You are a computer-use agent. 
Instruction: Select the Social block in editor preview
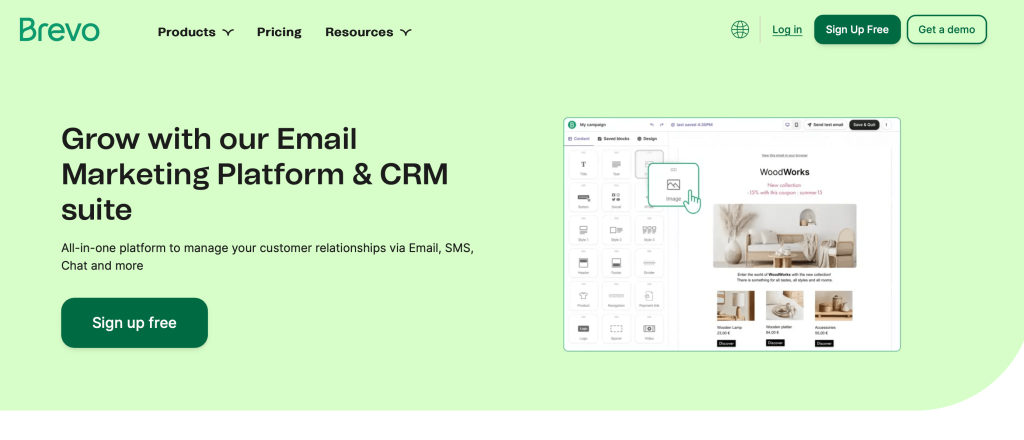tap(616, 198)
